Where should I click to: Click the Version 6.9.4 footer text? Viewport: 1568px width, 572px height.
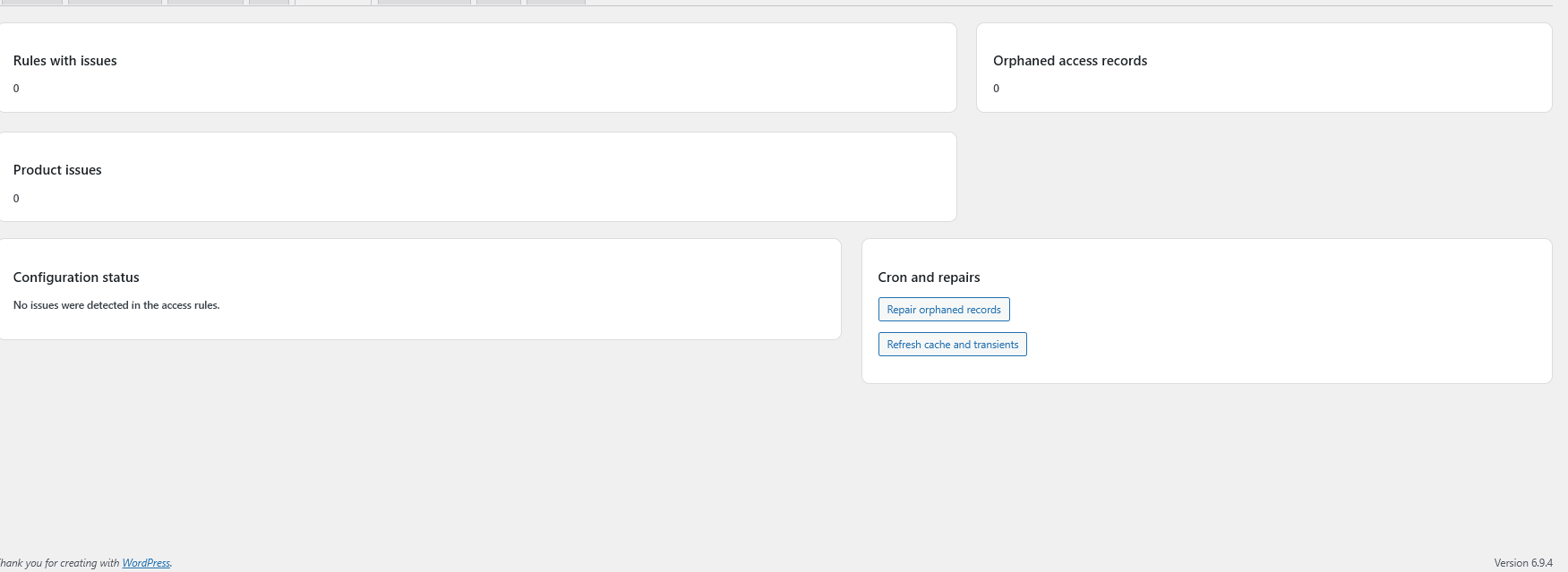(1522, 563)
